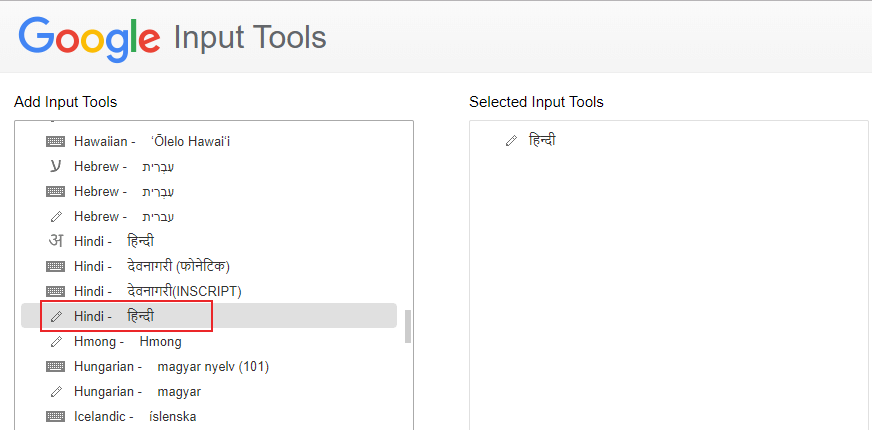Click the keyboard icon in the Hebrew row
This screenshot has height=430, width=872.
tap(56, 191)
